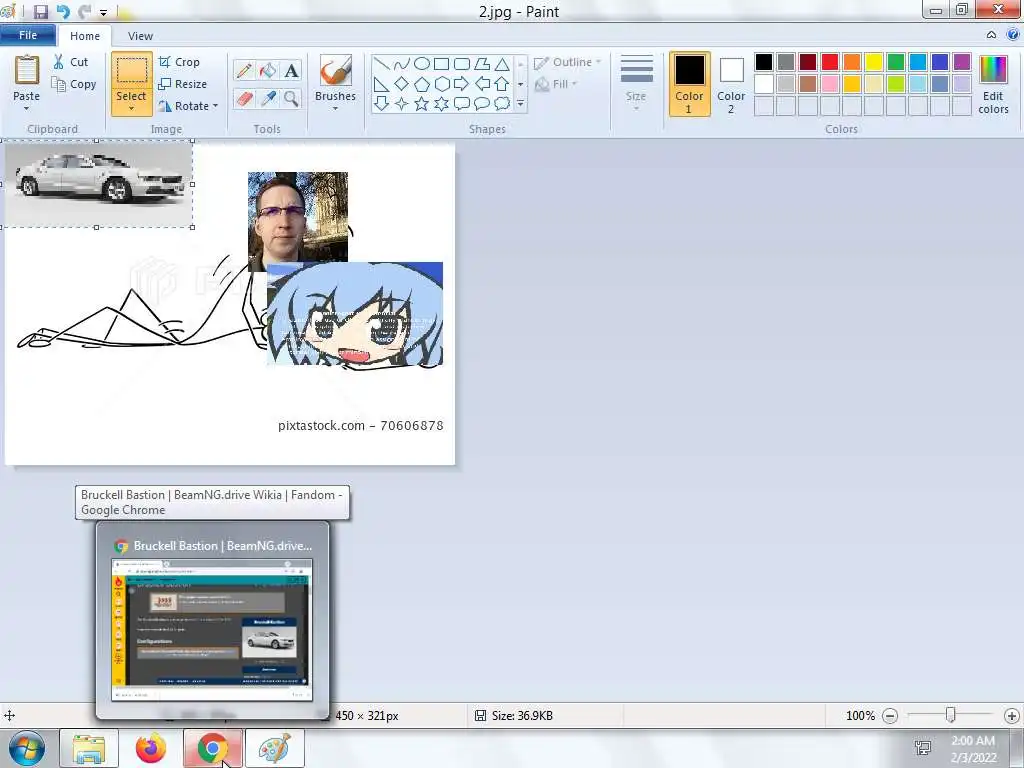The height and width of the screenshot is (768, 1024).
Task: Choose the Rounded rectangle shape
Action: [x=462, y=63]
